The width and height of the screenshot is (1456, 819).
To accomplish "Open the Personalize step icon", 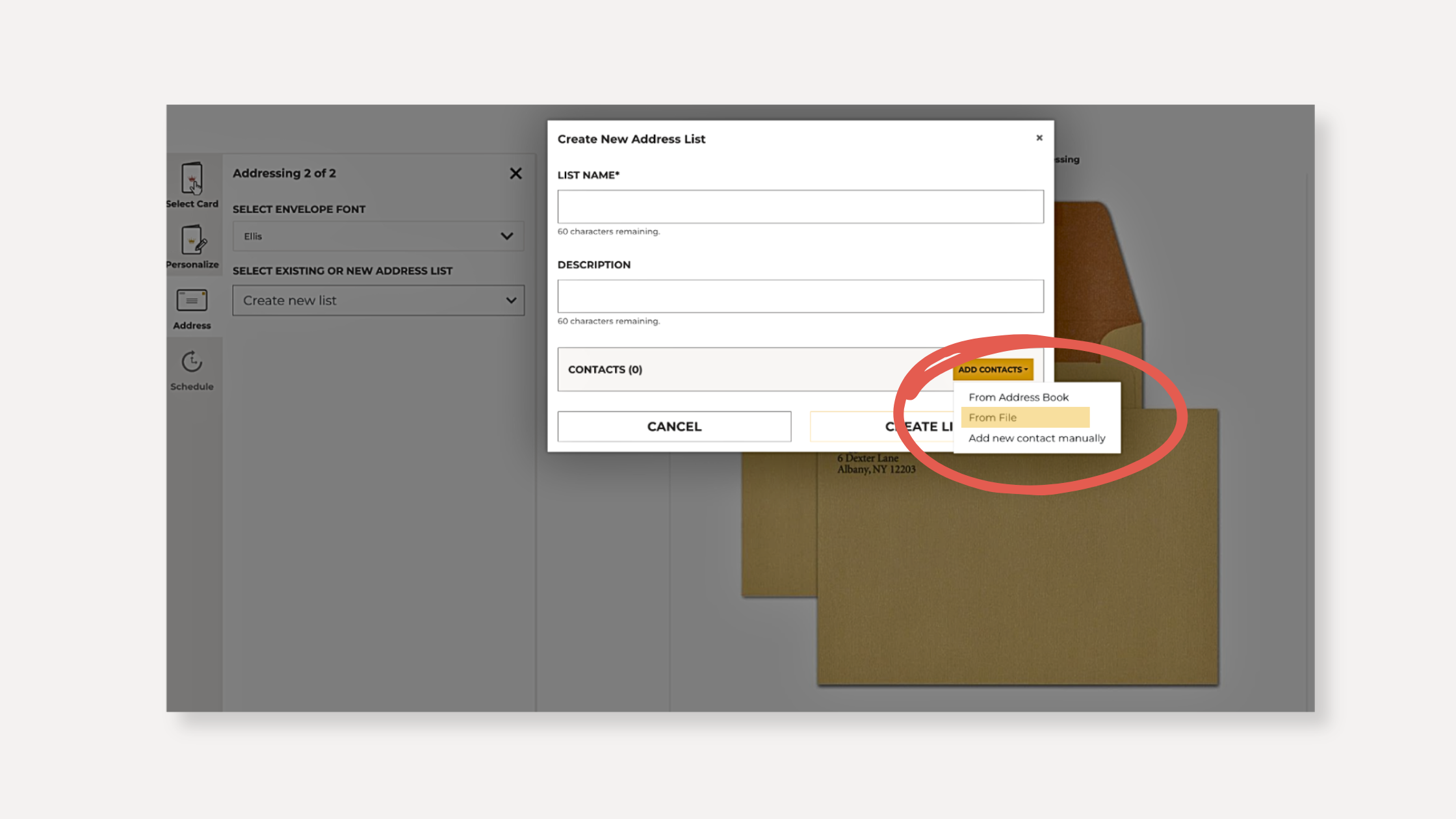I will point(192,240).
